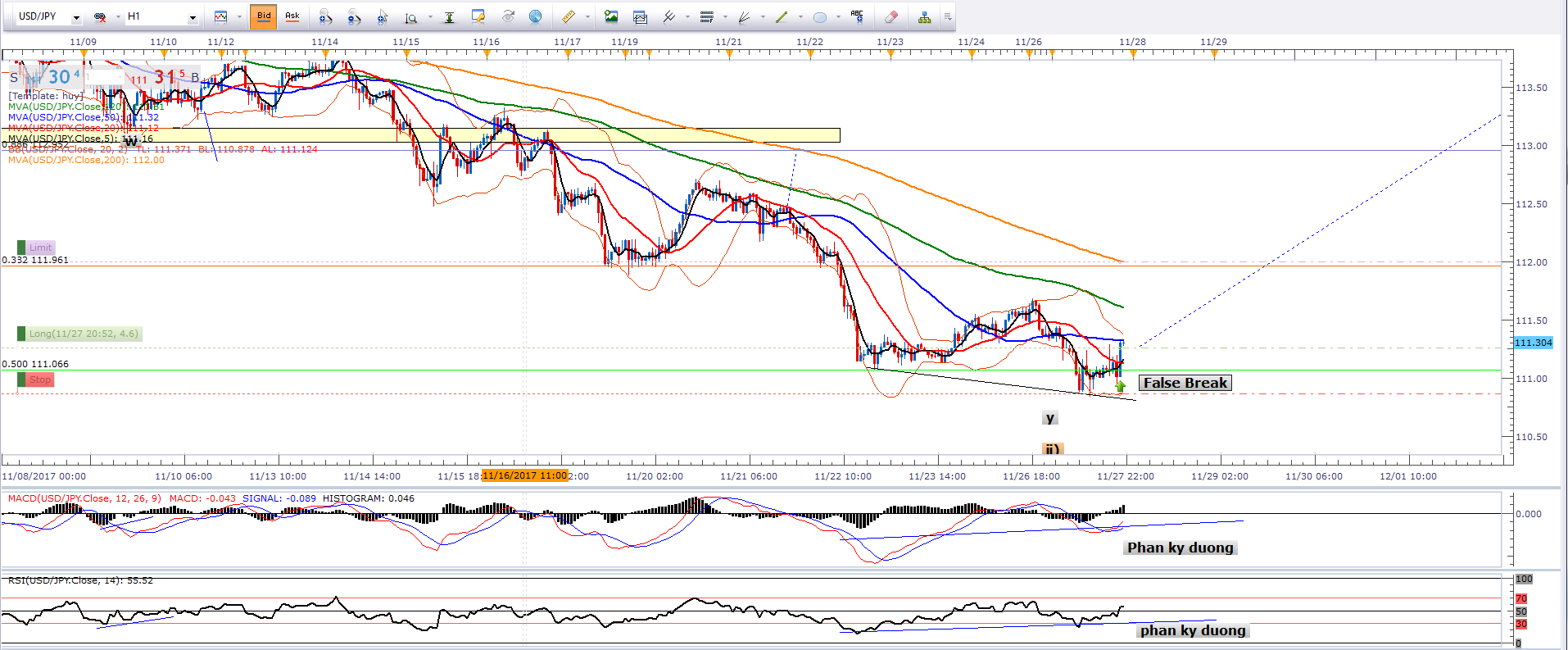This screenshot has width=1568, height=650.
Task: Select the green trend line drawing tool
Action: click(782, 16)
